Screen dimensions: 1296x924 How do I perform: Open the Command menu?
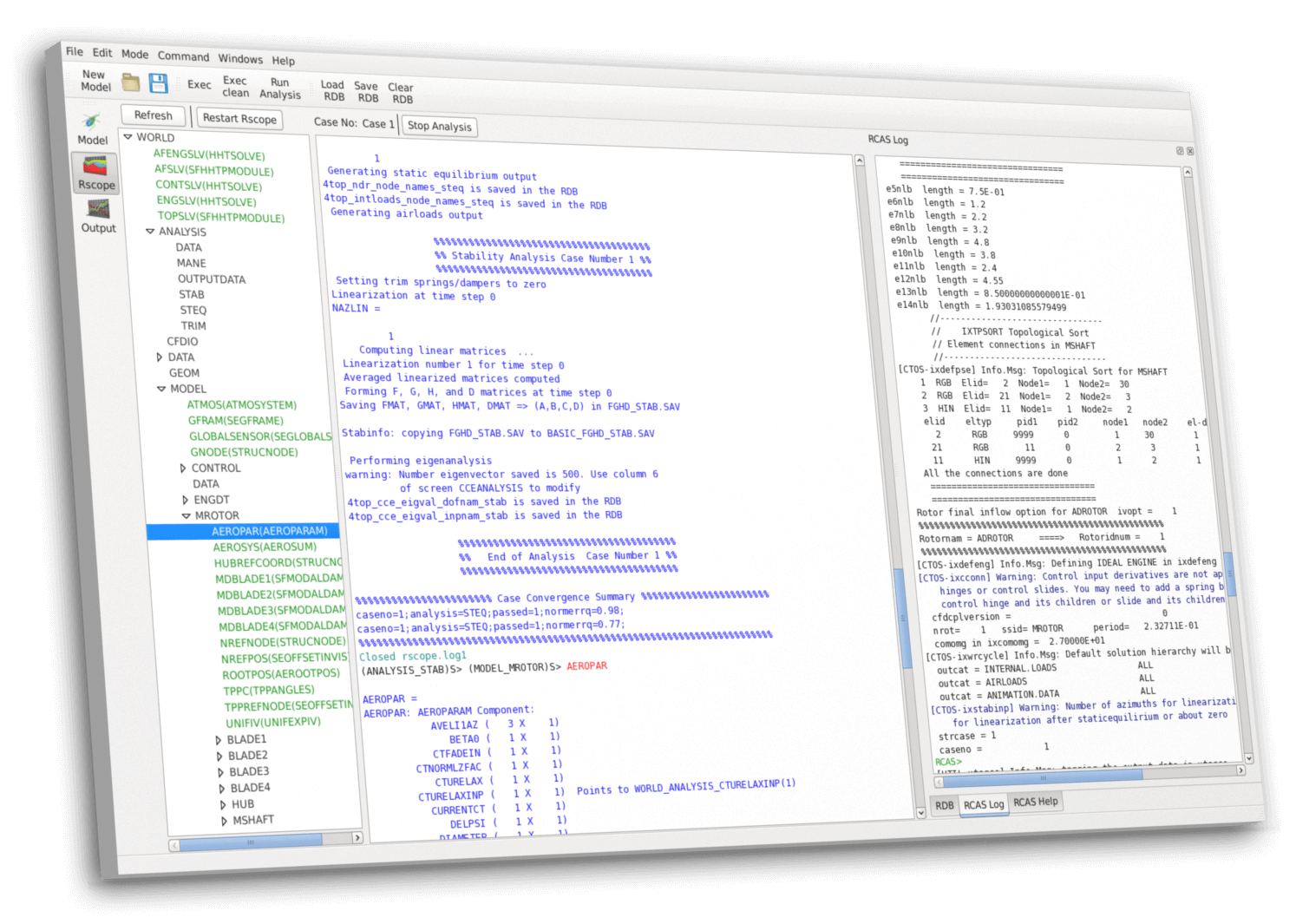click(183, 56)
